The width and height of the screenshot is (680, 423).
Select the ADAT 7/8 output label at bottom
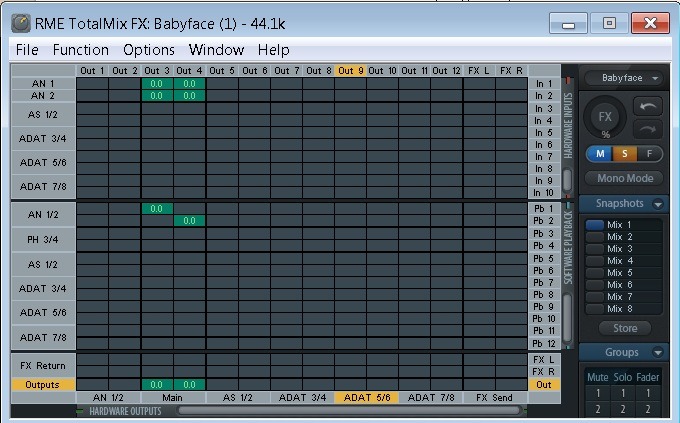click(x=431, y=397)
